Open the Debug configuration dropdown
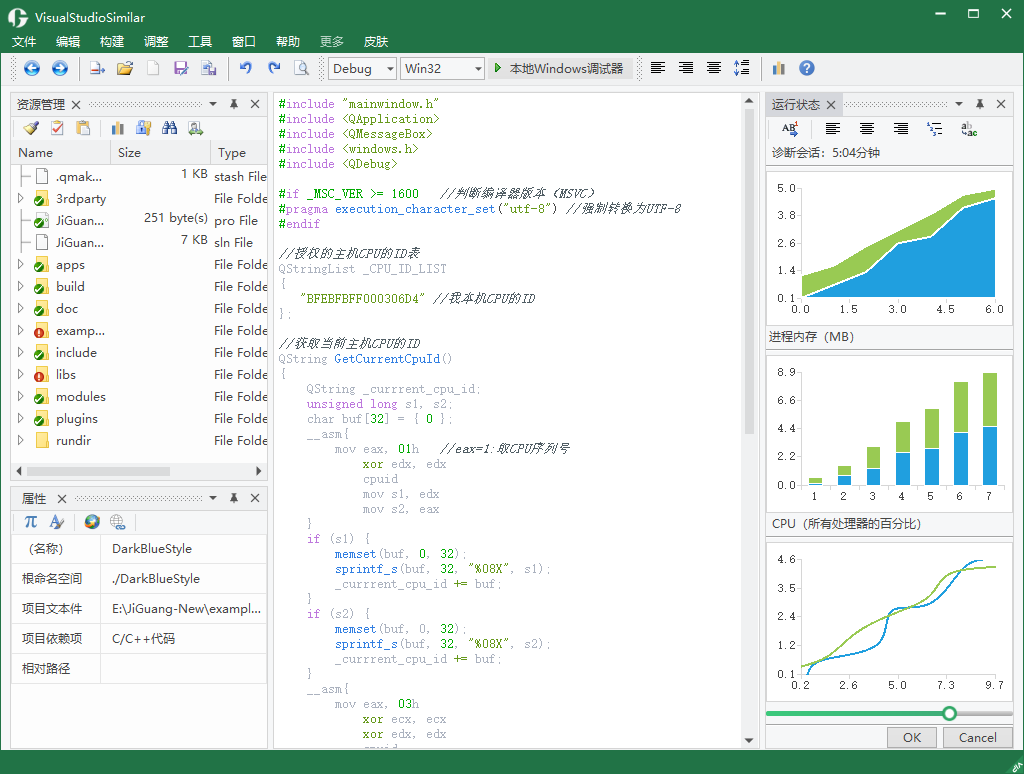Viewport: 1024px width, 774px height. (x=362, y=69)
